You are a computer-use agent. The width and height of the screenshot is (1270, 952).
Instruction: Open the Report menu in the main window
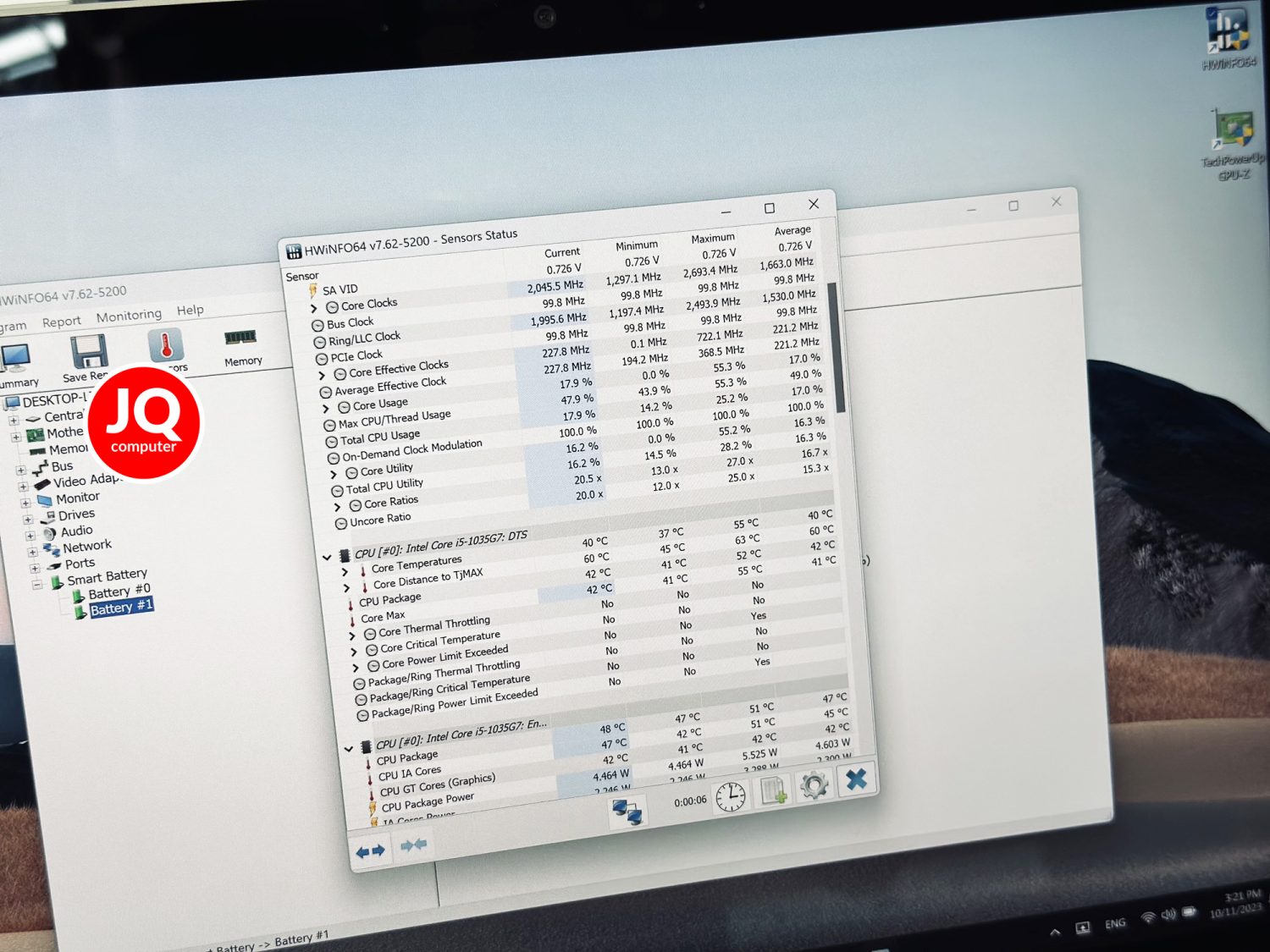(61, 322)
